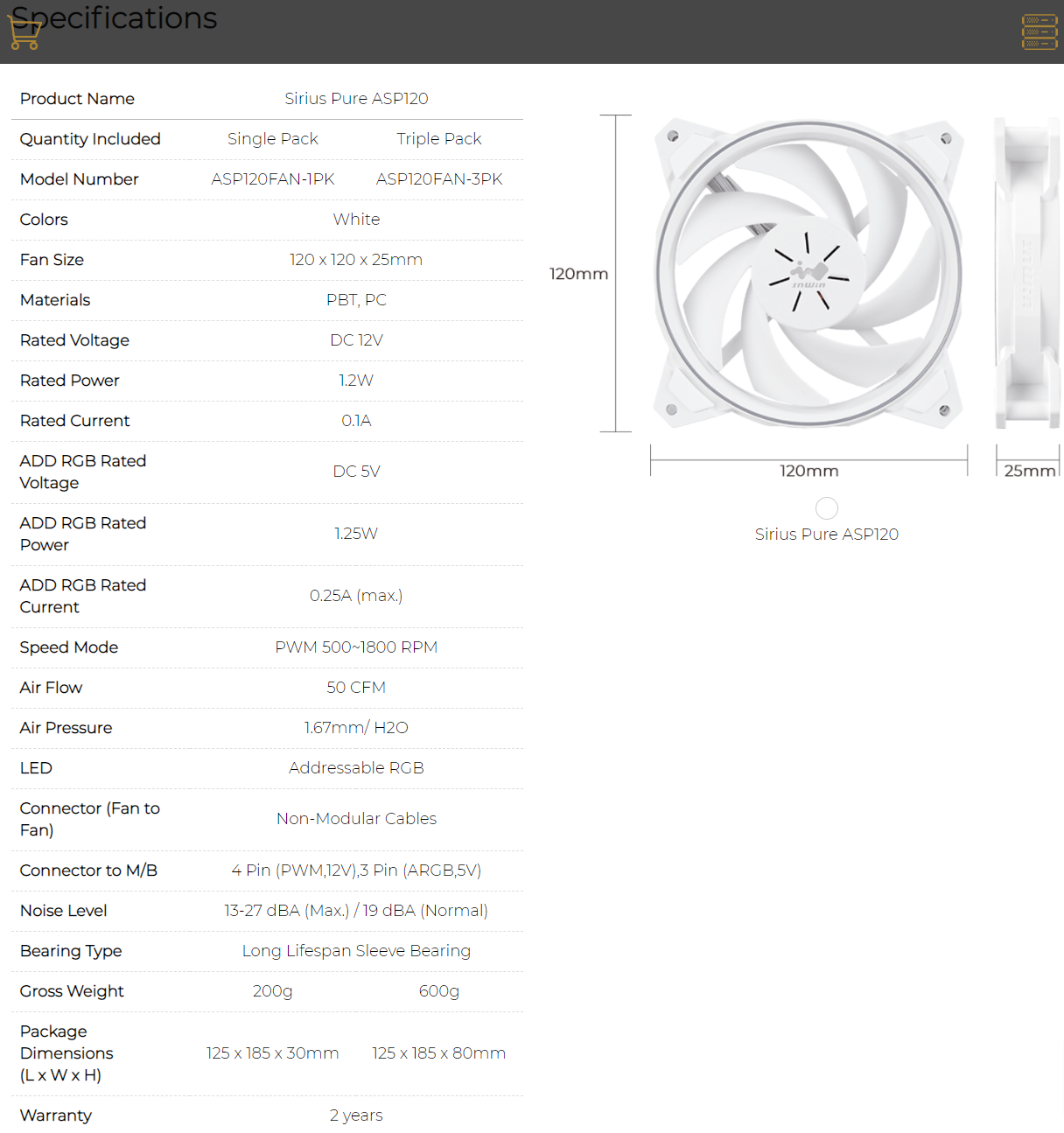Open the shopping cart icon
1064x1133 pixels.
coord(24,33)
